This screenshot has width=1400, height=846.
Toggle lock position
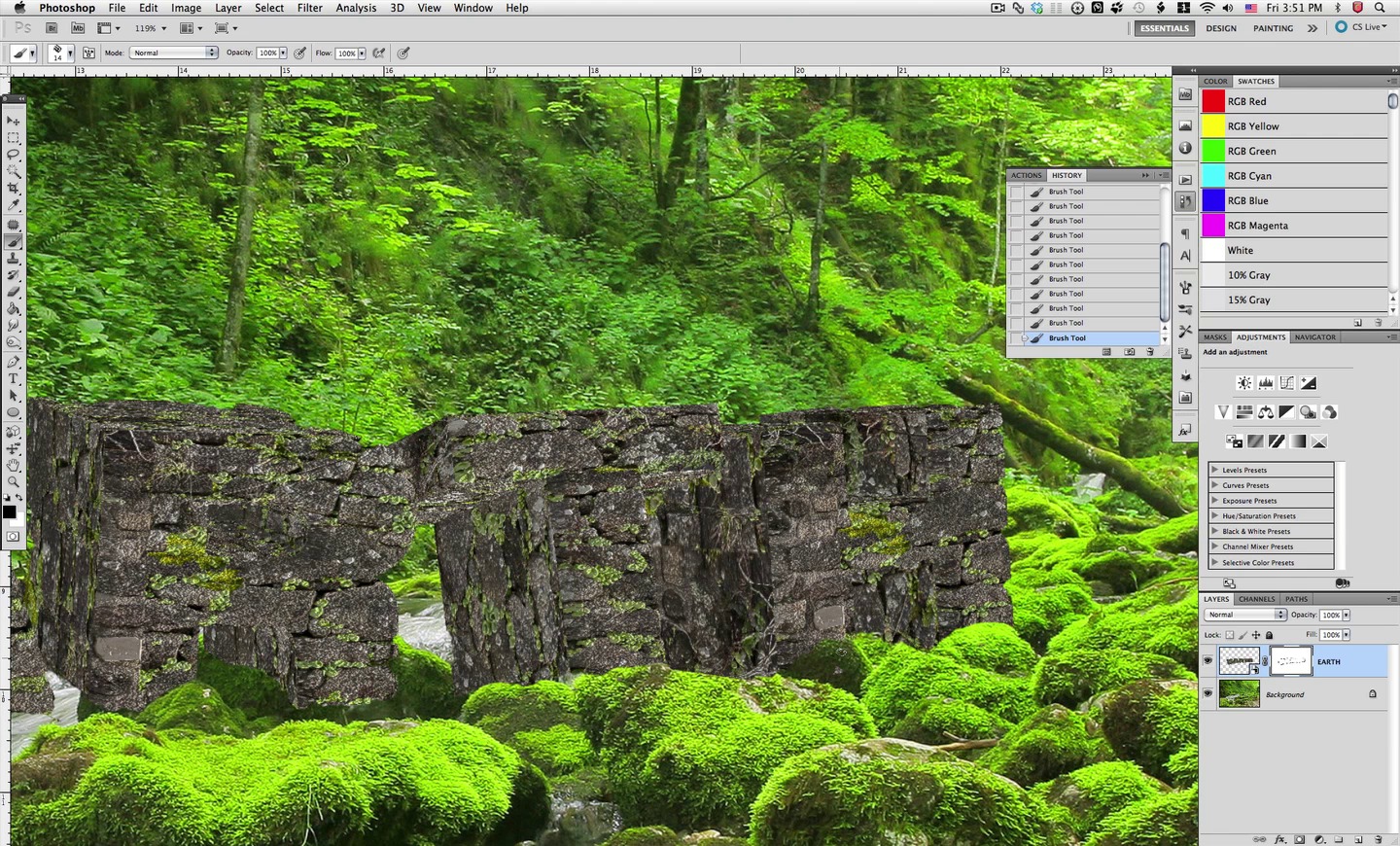point(1256,635)
